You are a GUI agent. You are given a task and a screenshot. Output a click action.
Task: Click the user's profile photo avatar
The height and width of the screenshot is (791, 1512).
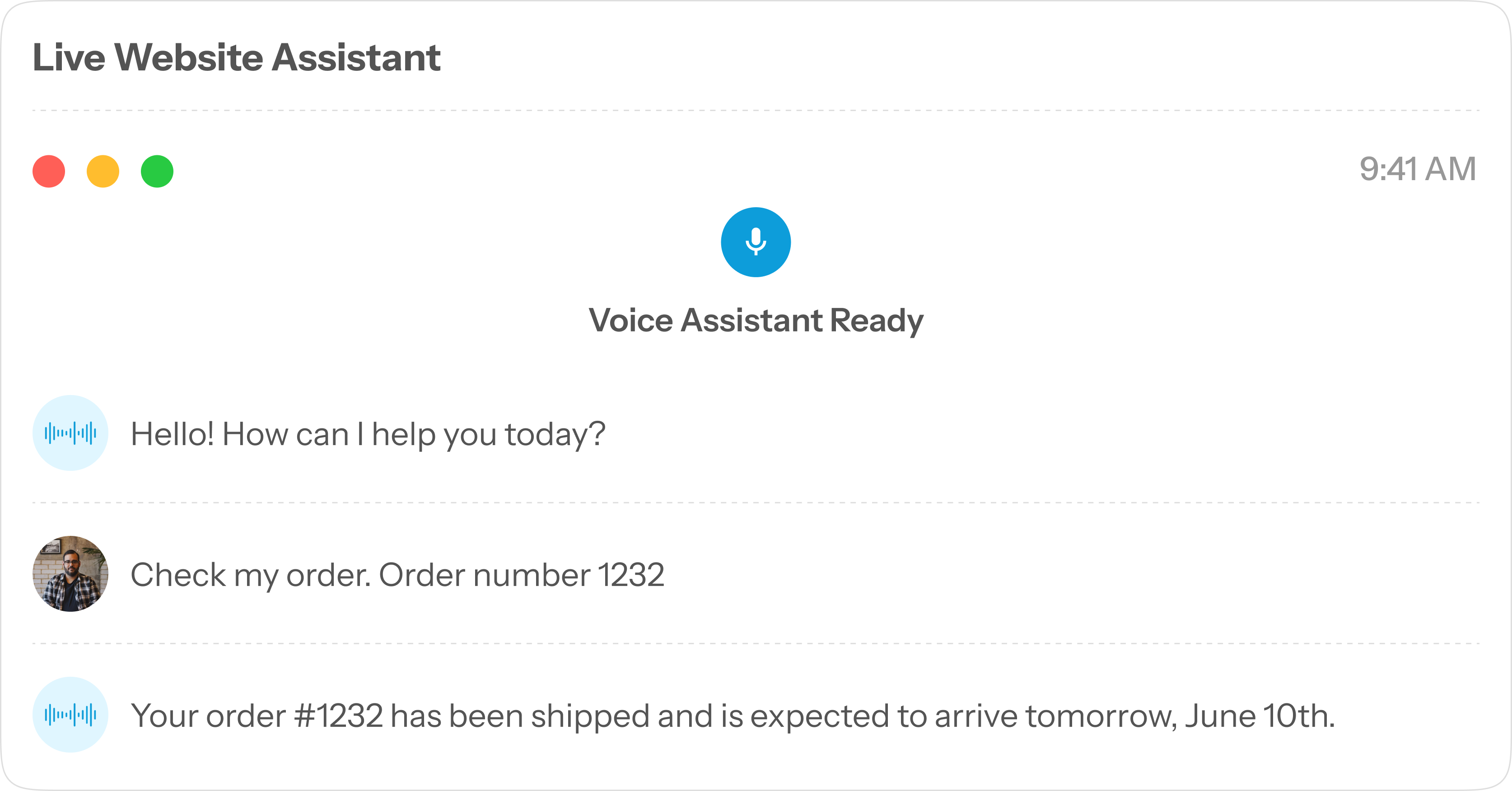(x=70, y=574)
